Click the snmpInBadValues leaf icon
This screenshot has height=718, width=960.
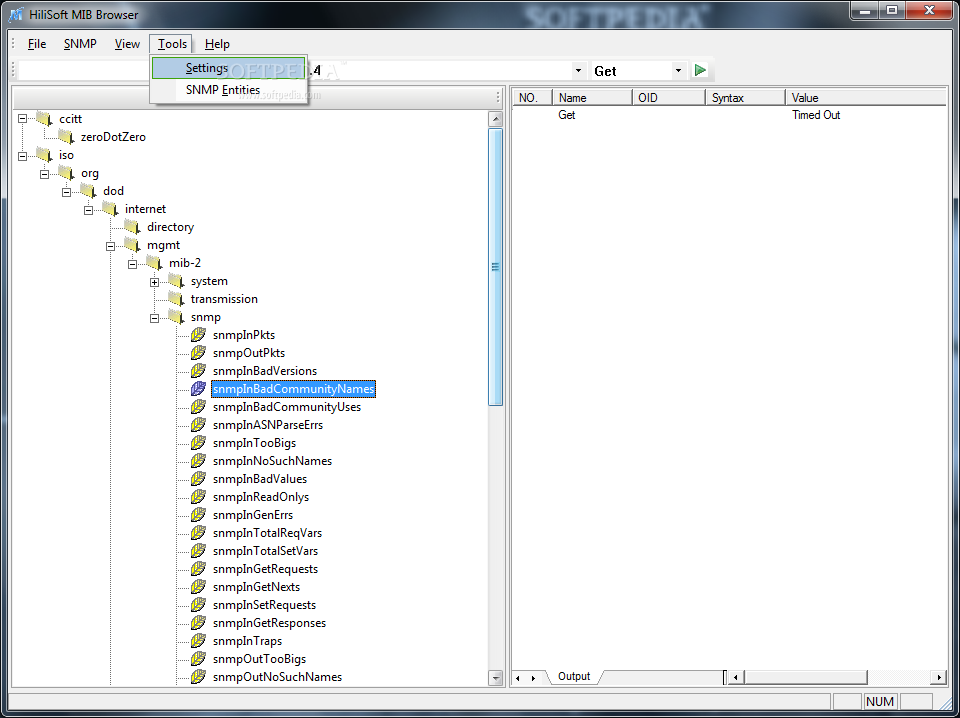[x=198, y=479]
